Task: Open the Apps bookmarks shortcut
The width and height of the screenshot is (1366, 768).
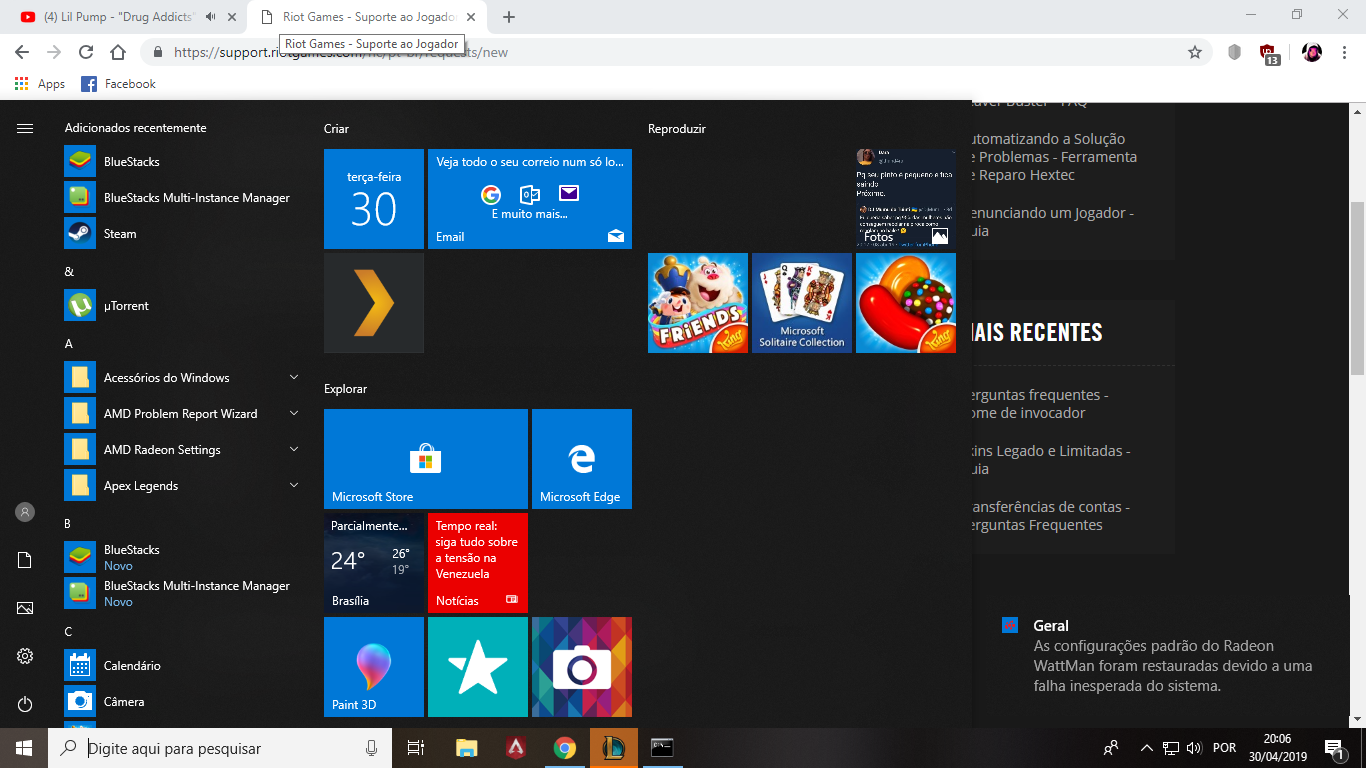Action: click(x=40, y=84)
